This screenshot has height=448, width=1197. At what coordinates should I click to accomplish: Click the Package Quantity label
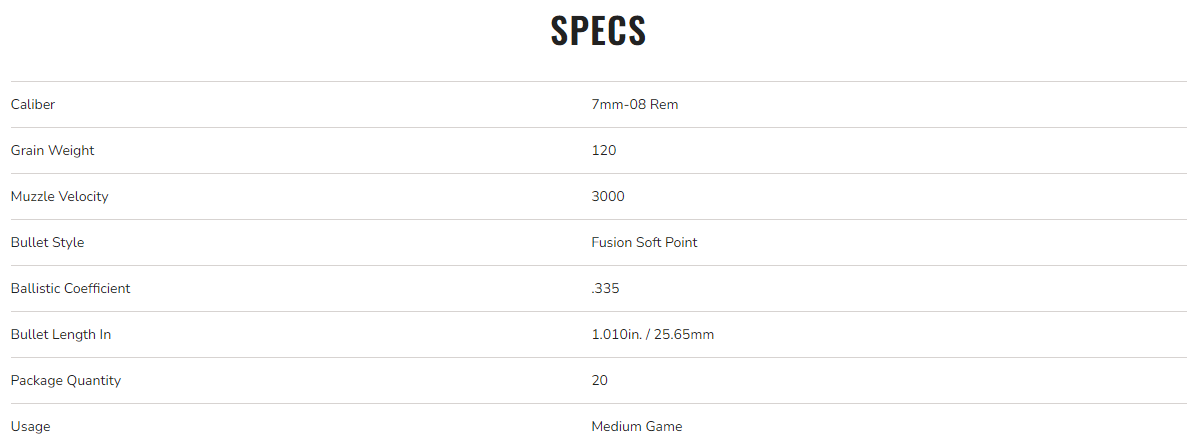coord(65,380)
